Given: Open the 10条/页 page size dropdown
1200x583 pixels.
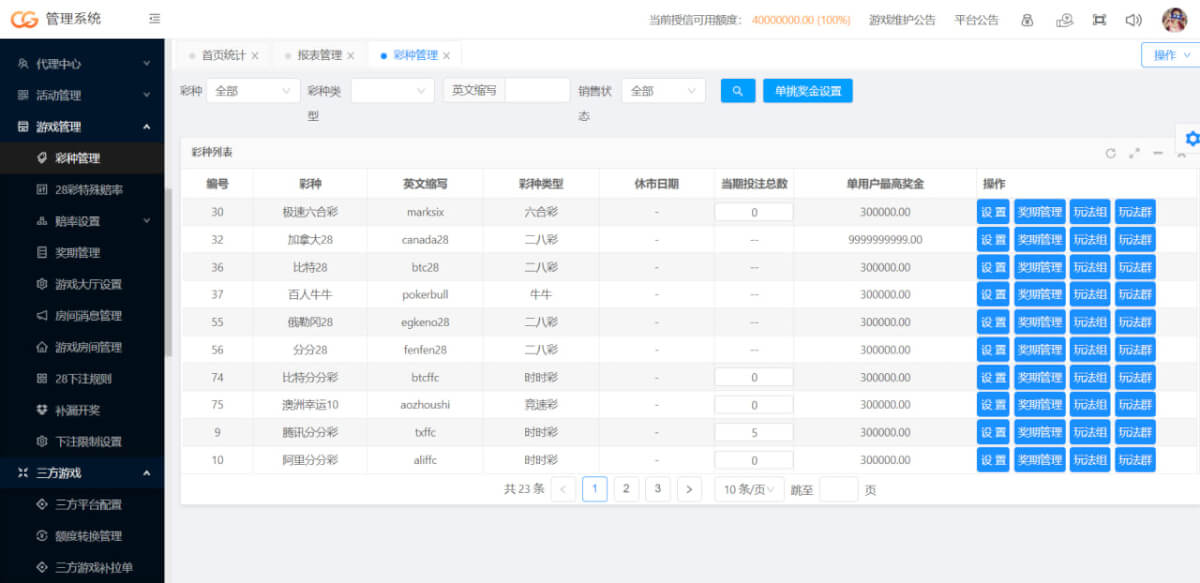Looking at the screenshot, I should coord(749,489).
